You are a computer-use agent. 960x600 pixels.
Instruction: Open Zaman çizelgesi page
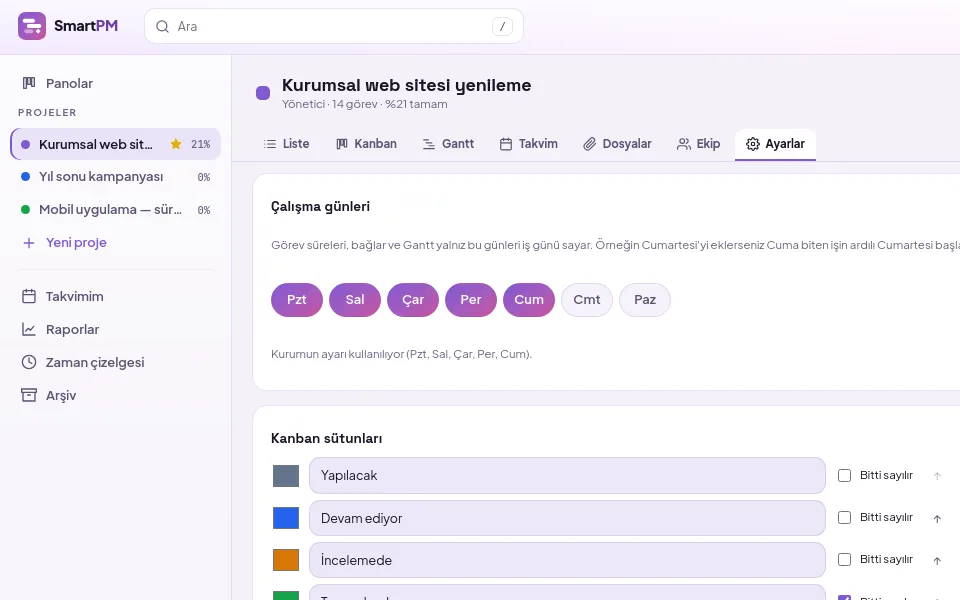pos(115,362)
